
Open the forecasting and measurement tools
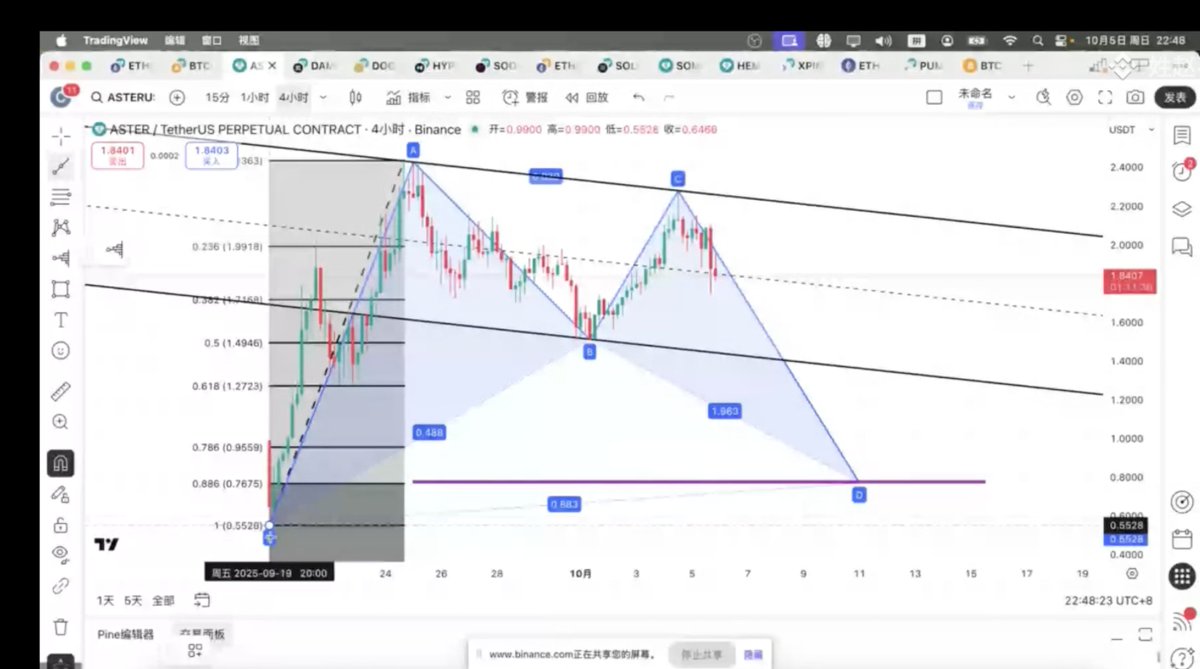(x=60, y=258)
